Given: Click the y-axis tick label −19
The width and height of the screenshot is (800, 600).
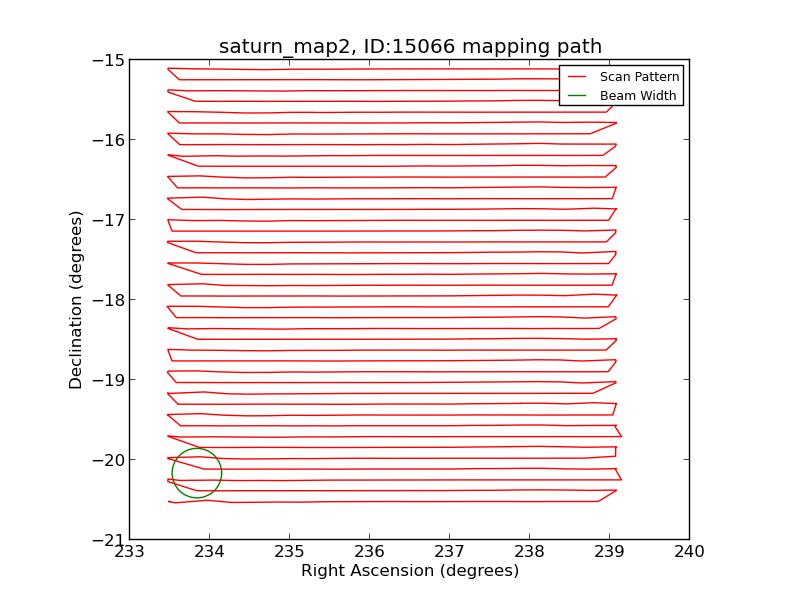Looking at the screenshot, I should (108, 380).
